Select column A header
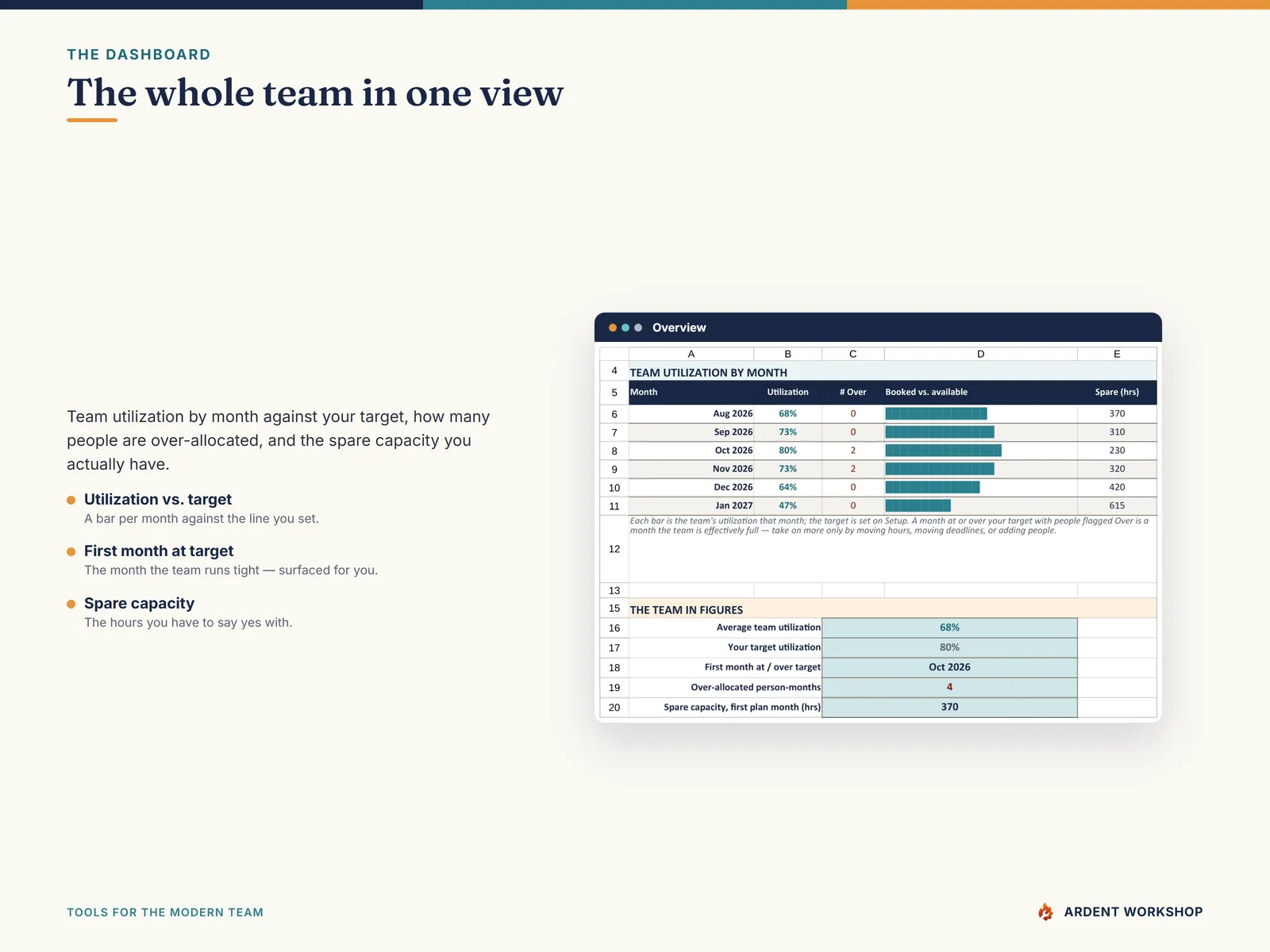This screenshot has width=1270, height=952. point(691,354)
